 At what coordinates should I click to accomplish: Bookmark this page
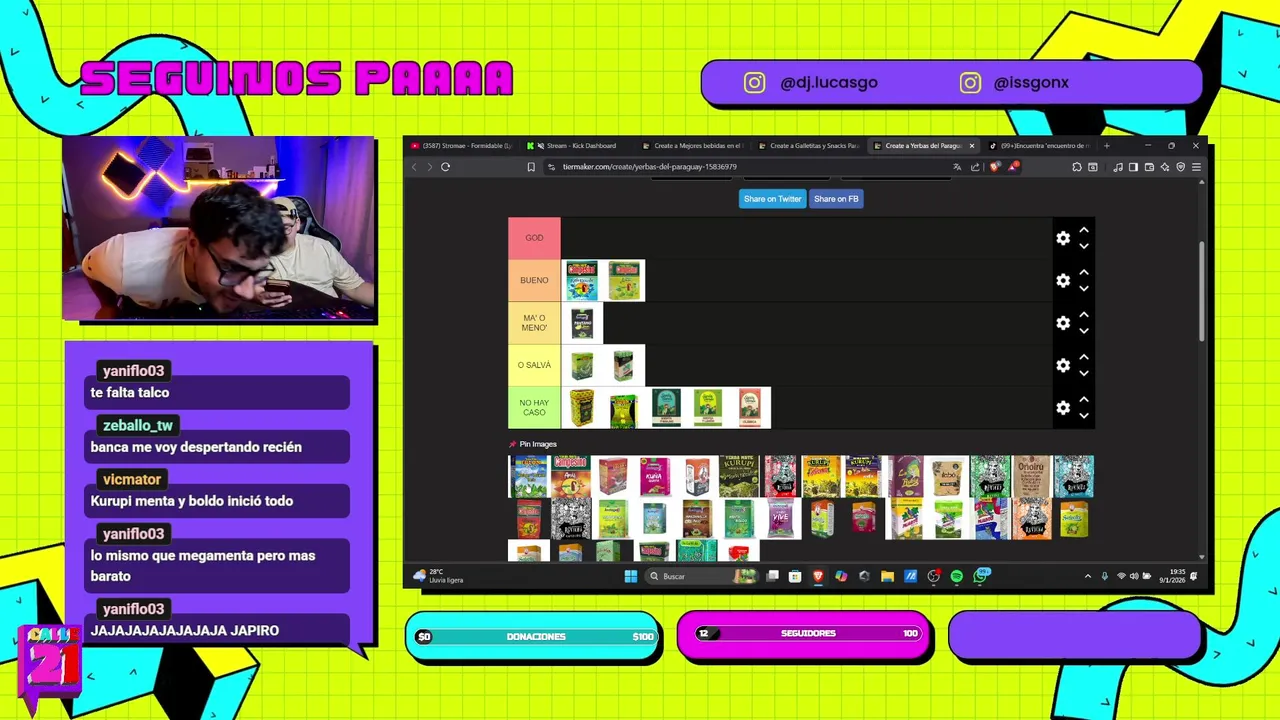531,167
